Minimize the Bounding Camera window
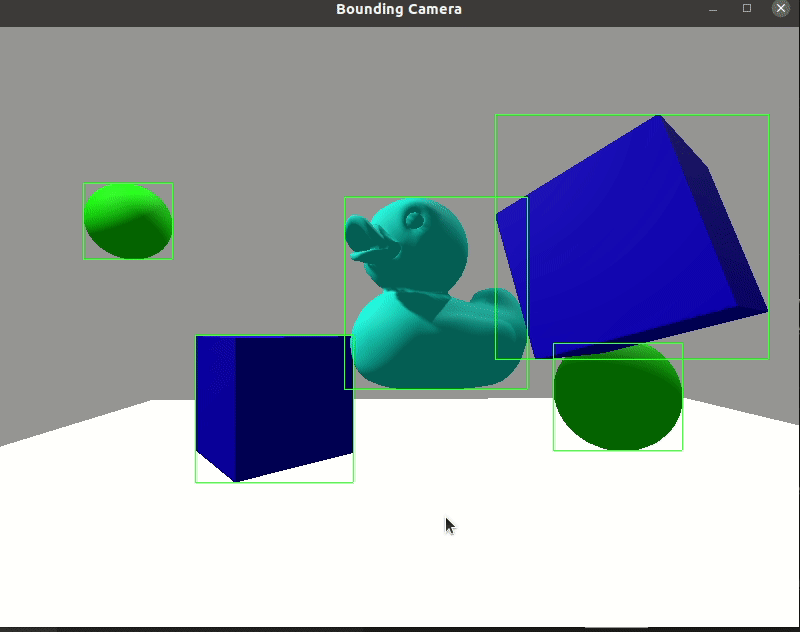Screen dimensions: 800x632 tap(713, 9)
